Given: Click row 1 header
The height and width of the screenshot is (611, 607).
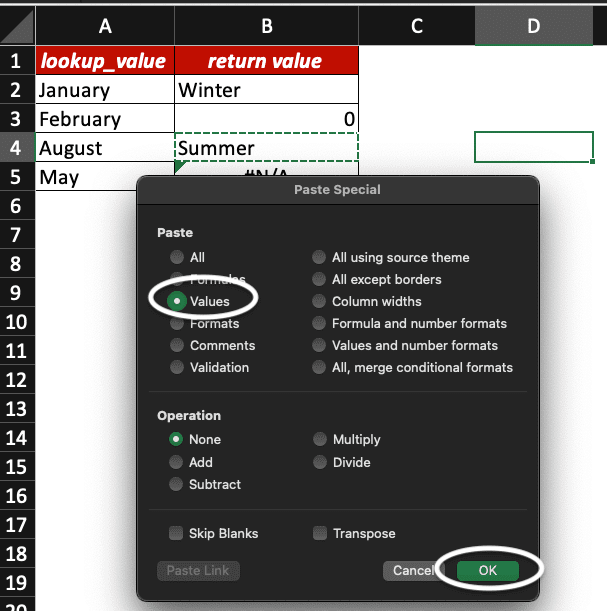Looking at the screenshot, I should pos(17,61).
